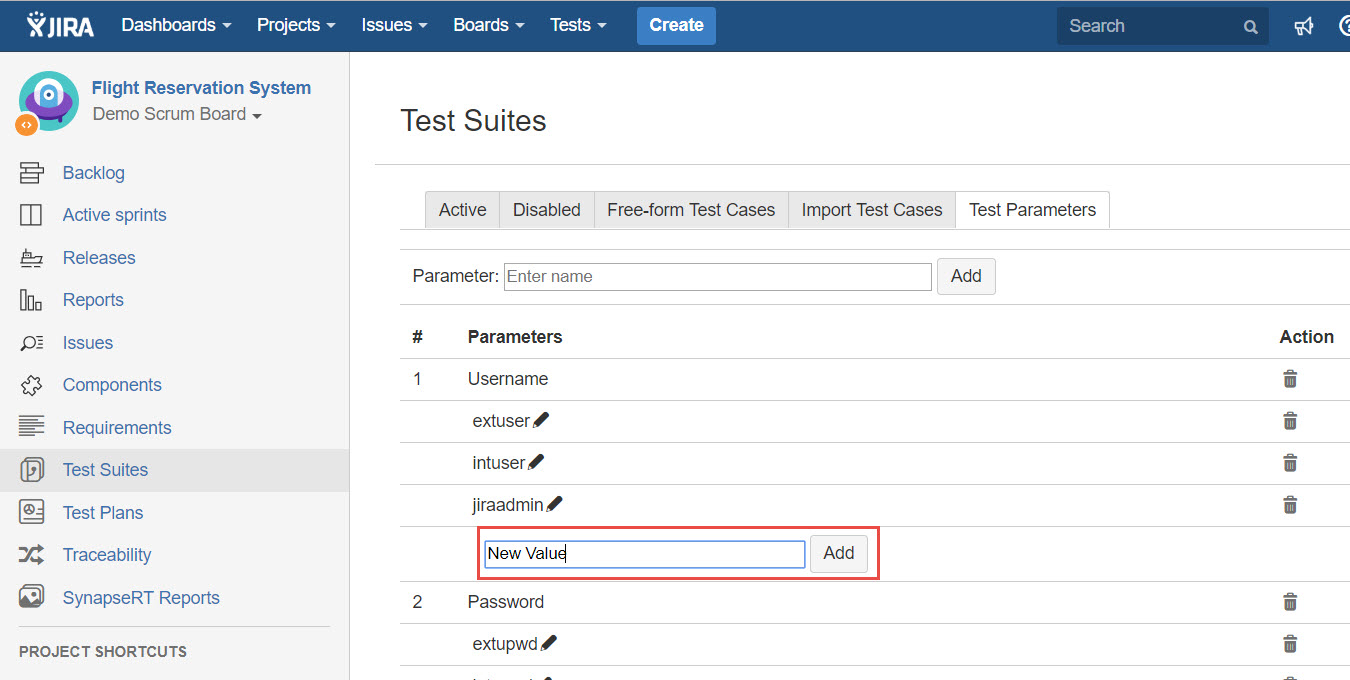Screen dimensions: 1350x680
Task: Delete the extuser value using trash icon
Action: pyautogui.click(x=1290, y=421)
